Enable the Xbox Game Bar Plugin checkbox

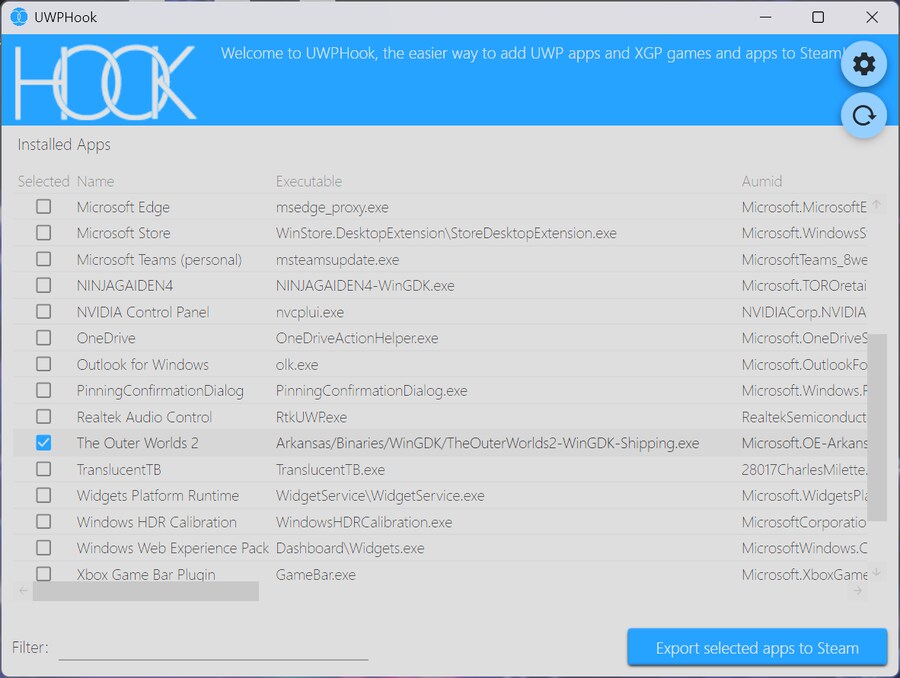pos(44,574)
